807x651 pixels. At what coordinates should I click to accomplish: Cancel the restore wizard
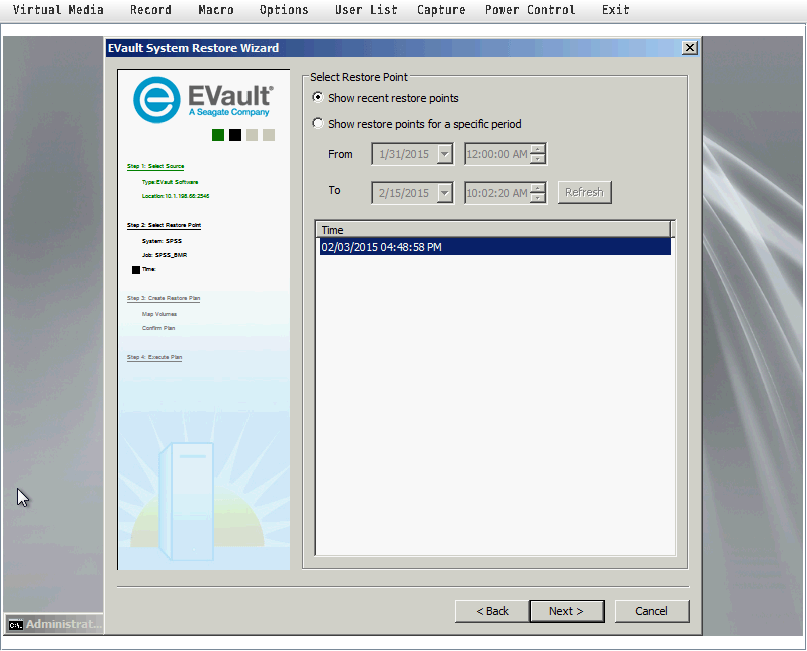[652, 611]
